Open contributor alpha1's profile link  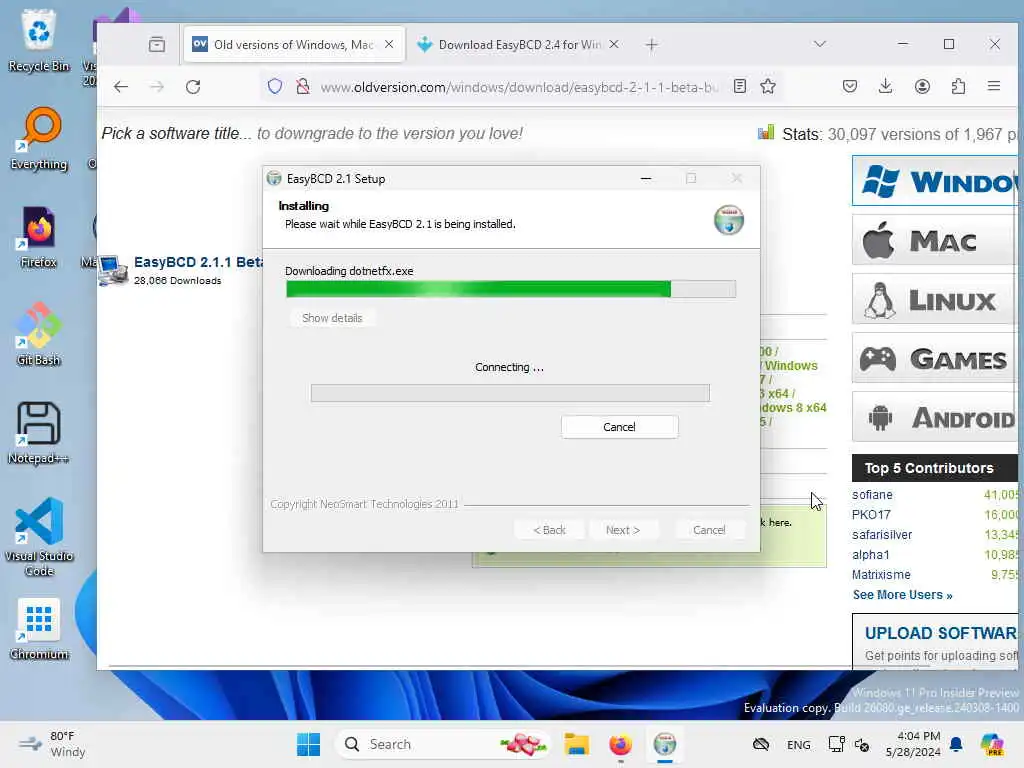pos(871,555)
